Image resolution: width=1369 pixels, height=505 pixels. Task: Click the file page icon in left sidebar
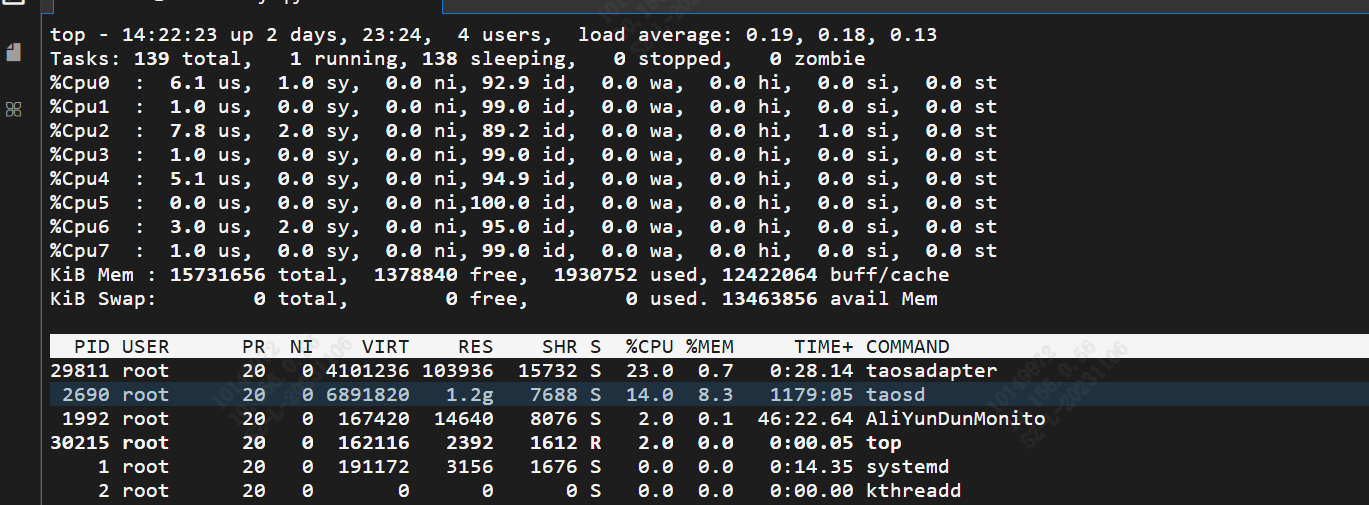point(14,52)
